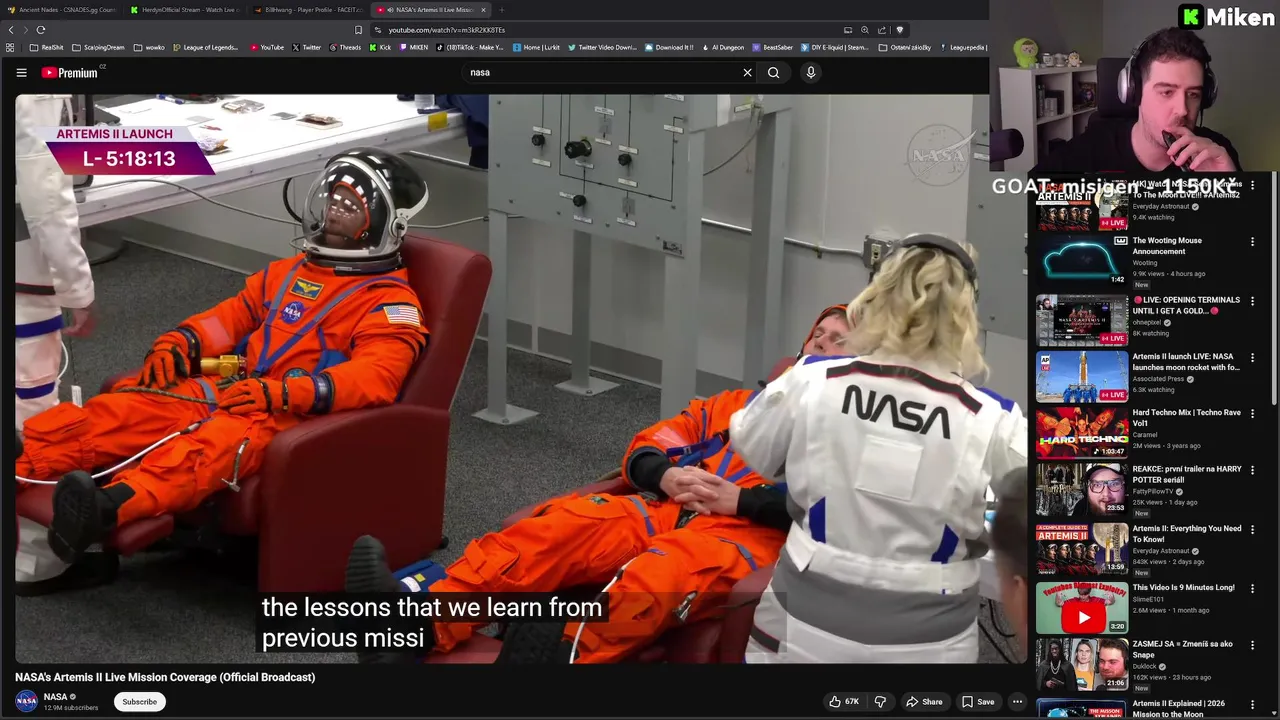Open options for The Wooting Mouse Announcement

click(1252, 241)
